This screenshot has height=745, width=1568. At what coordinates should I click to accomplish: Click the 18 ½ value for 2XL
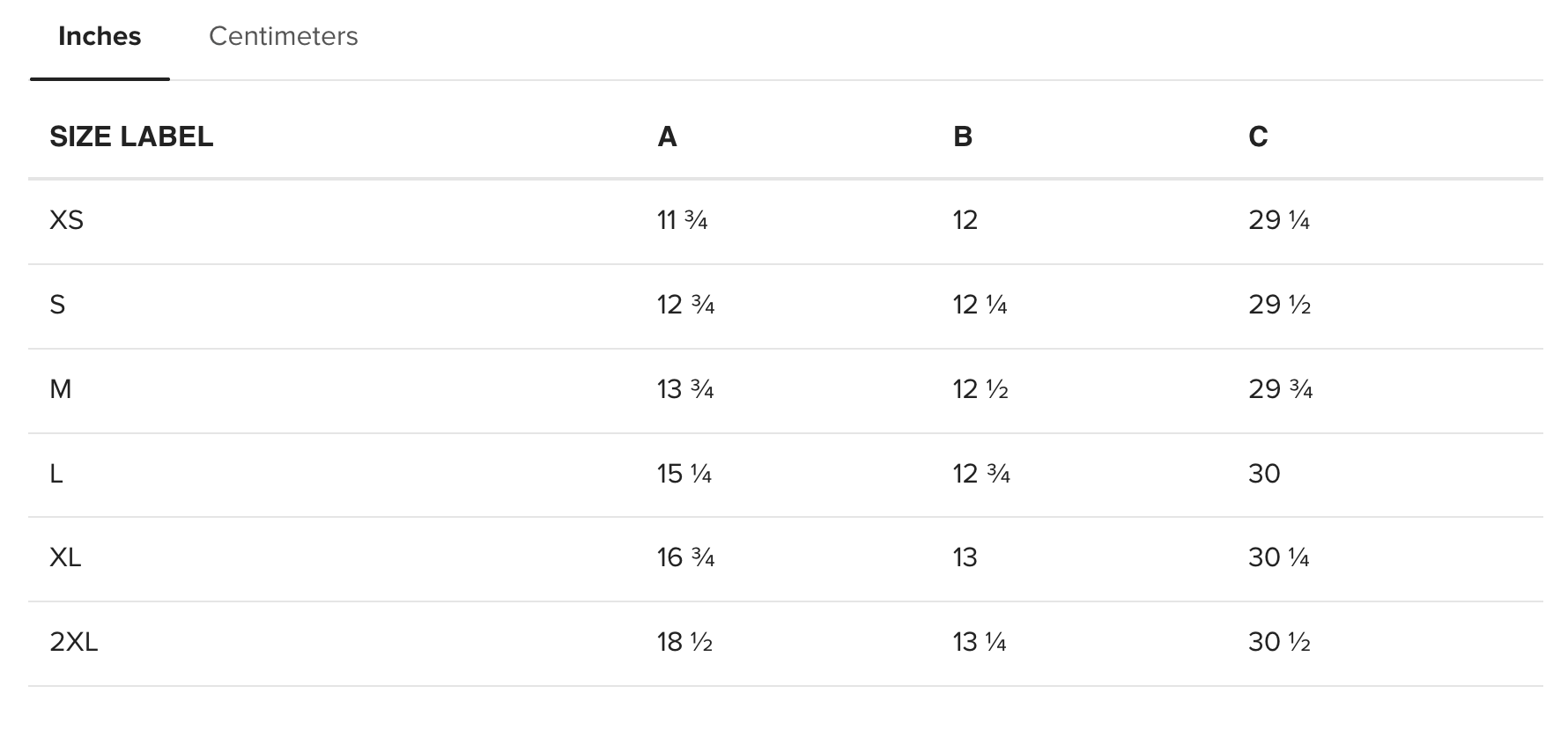(x=684, y=642)
